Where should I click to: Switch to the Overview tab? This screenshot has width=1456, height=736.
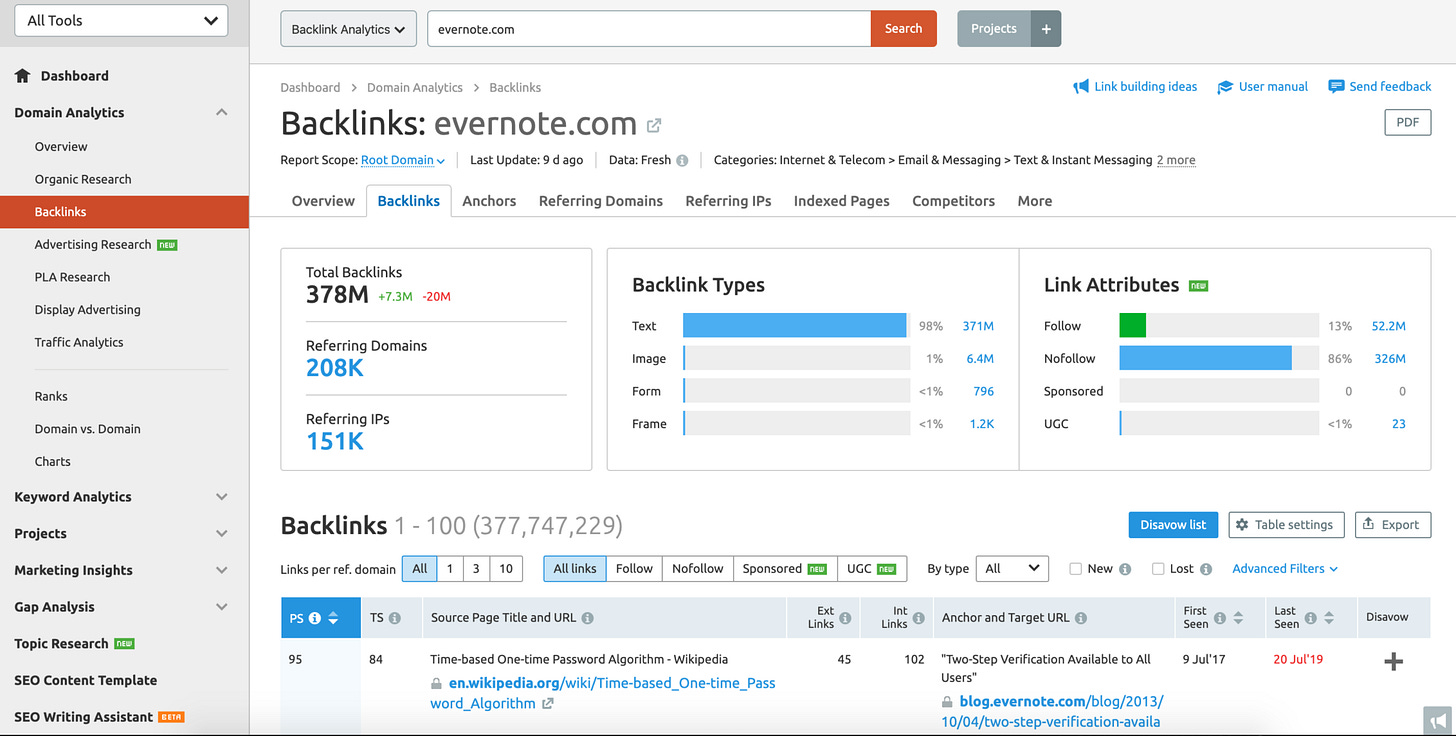[323, 201]
